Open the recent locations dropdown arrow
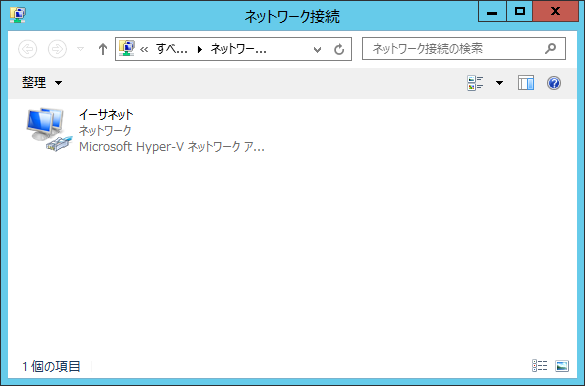The height and width of the screenshot is (386, 585). coord(80,49)
